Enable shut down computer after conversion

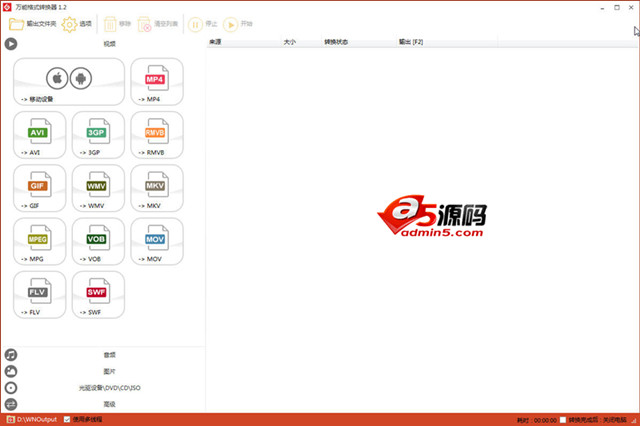(564, 419)
